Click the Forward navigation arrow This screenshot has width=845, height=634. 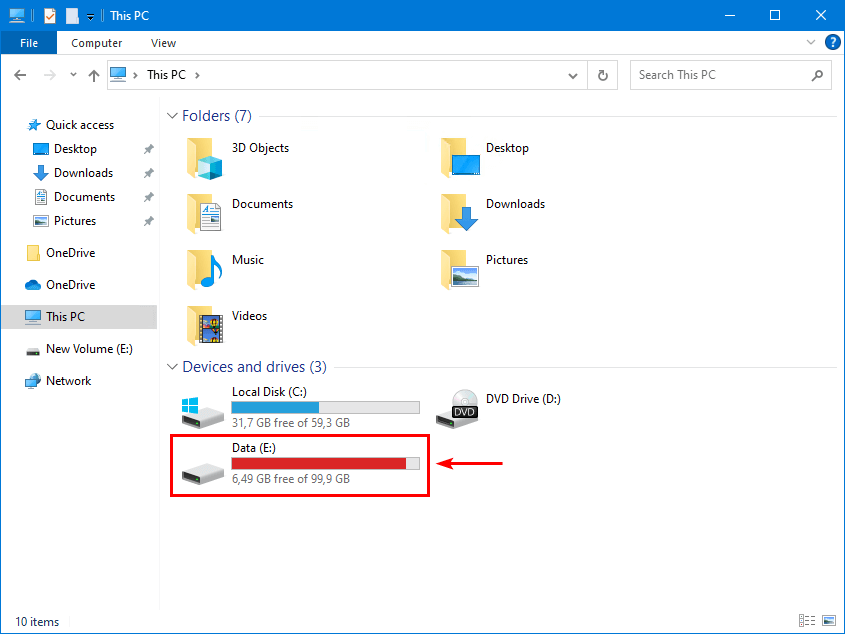pyautogui.click(x=50, y=75)
